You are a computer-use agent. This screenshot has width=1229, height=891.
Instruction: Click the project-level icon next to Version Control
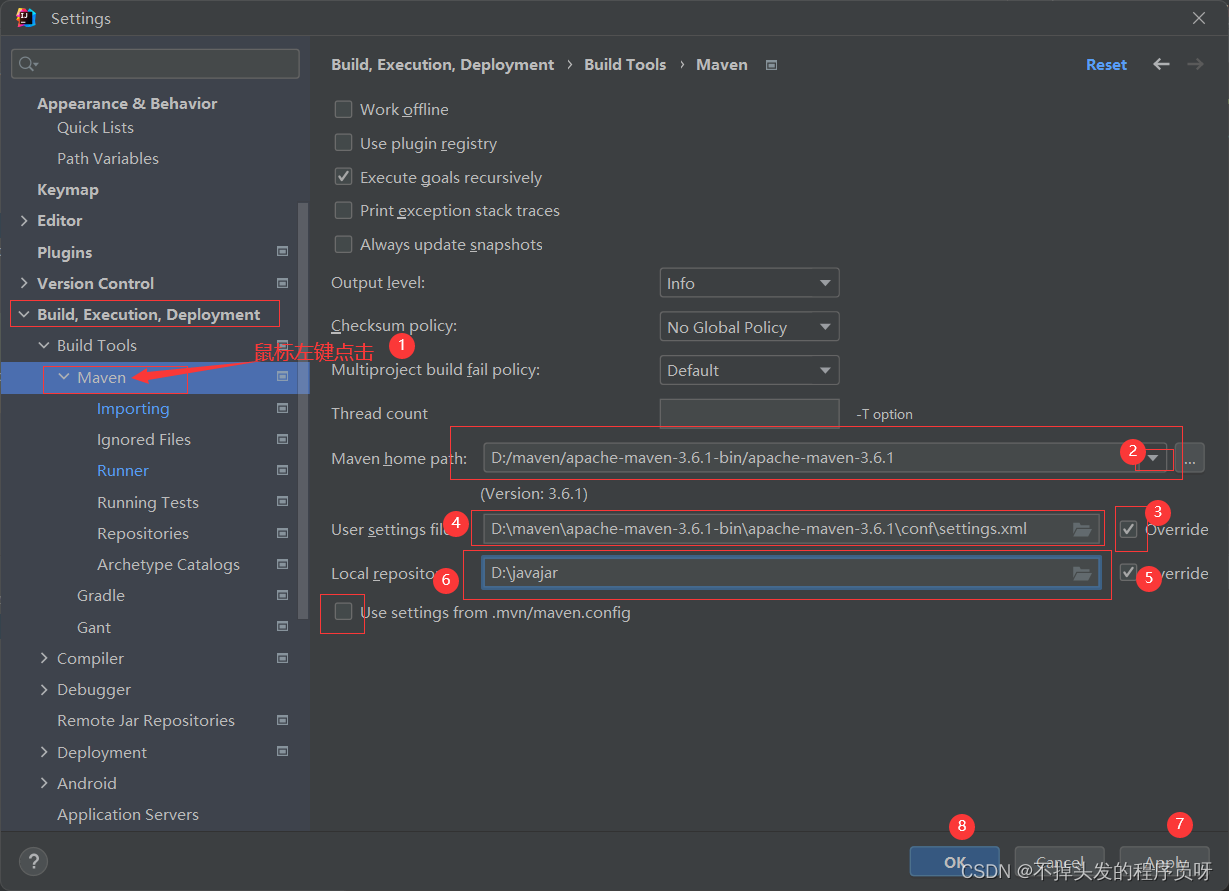click(282, 283)
